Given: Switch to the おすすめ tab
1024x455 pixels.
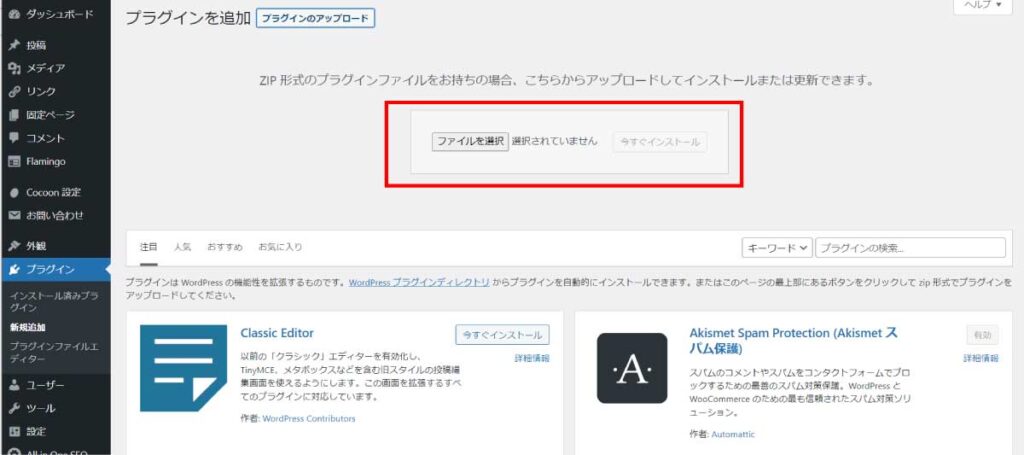Looking at the screenshot, I should (x=225, y=247).
